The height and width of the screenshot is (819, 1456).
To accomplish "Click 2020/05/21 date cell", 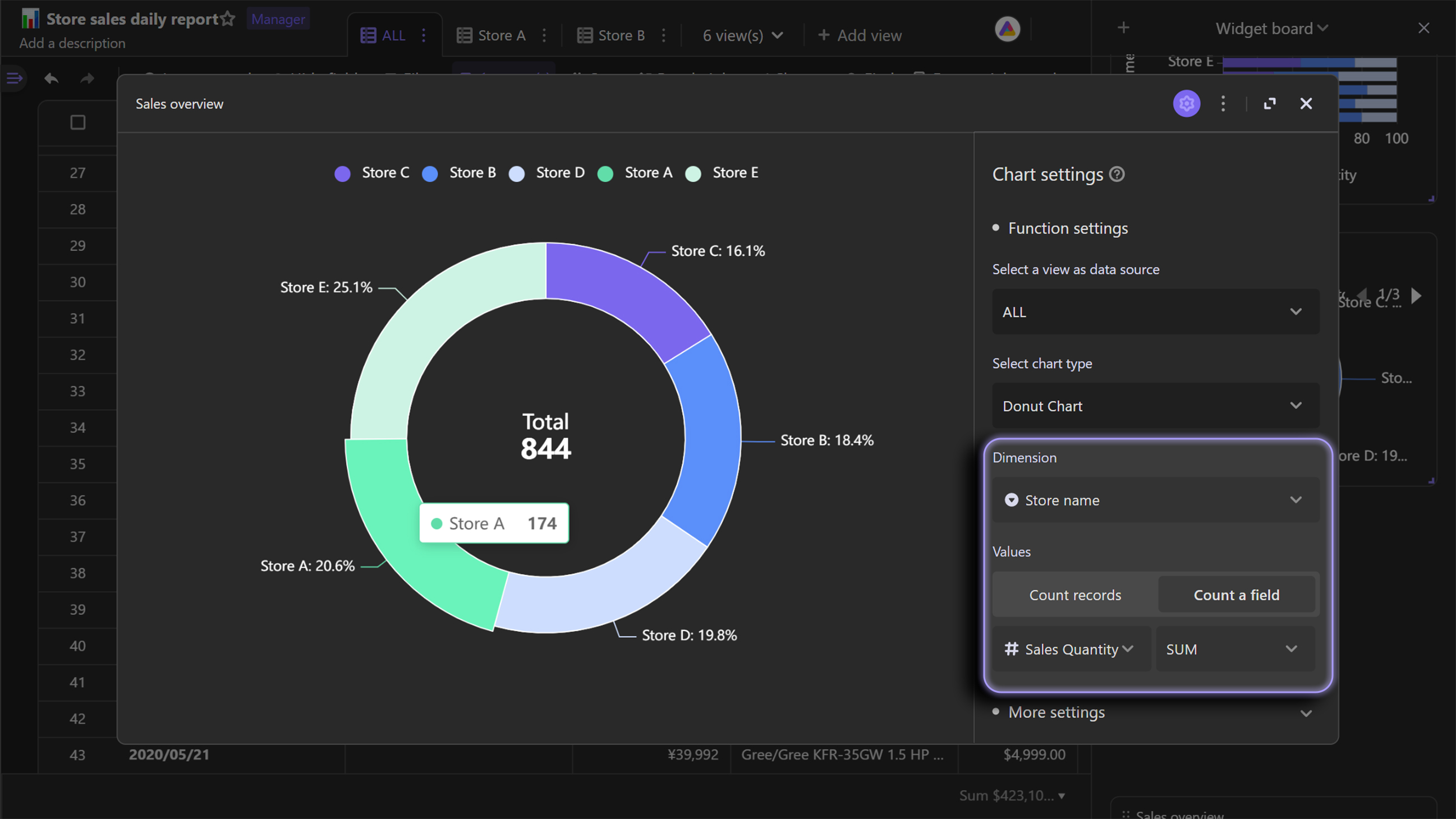I will point(169,754).
